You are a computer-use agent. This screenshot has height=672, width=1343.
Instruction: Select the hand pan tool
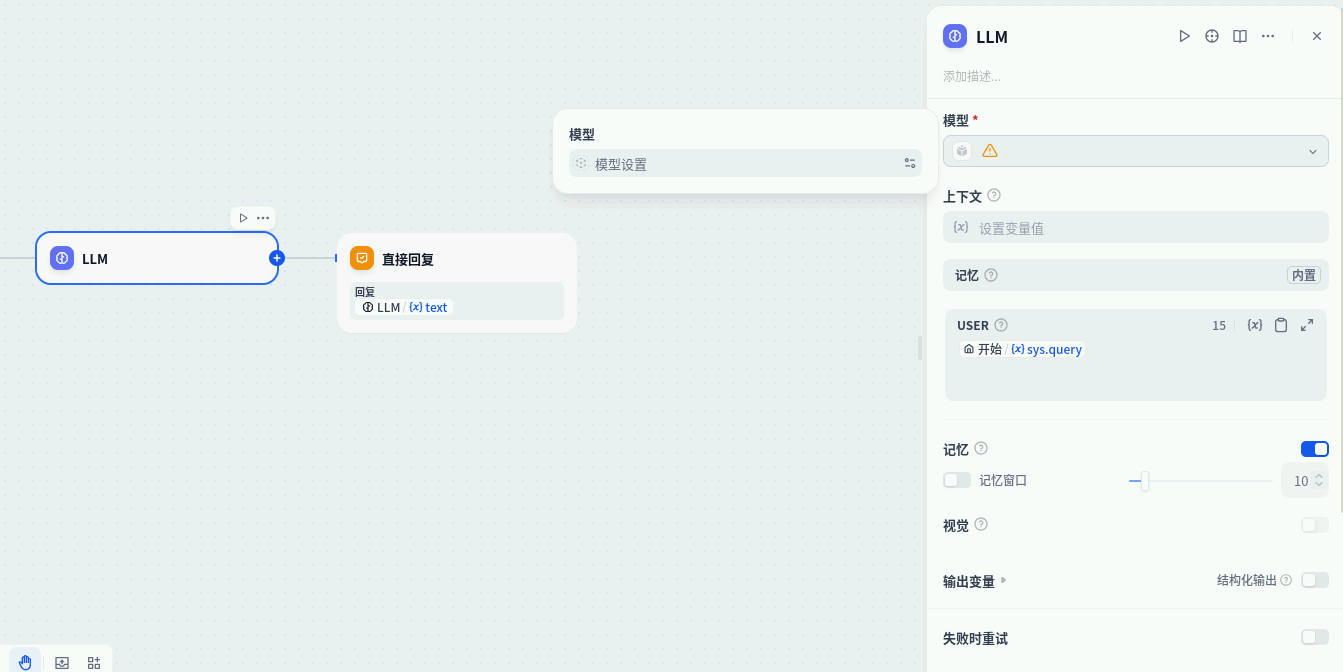point(26,662)
